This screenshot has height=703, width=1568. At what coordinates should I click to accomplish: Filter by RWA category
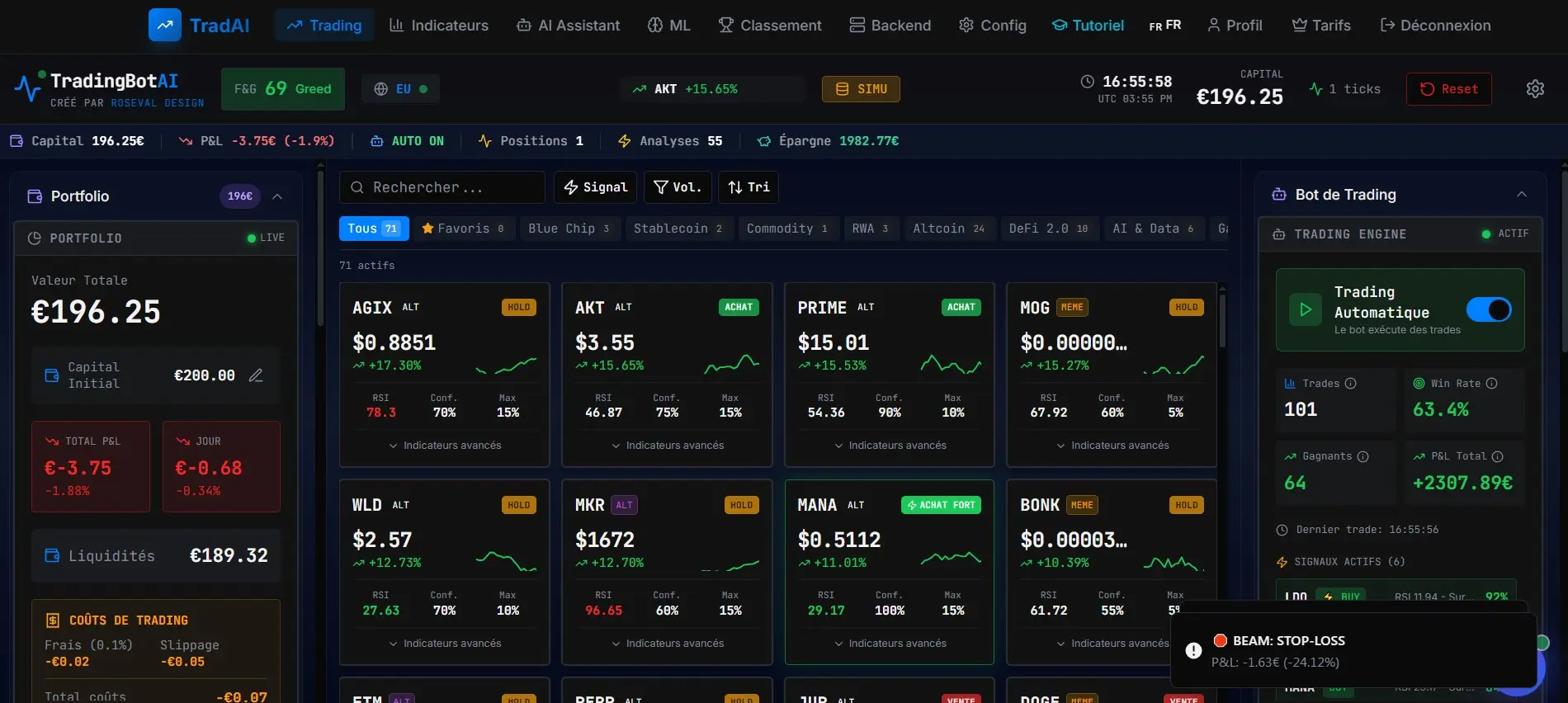point(871,229)
